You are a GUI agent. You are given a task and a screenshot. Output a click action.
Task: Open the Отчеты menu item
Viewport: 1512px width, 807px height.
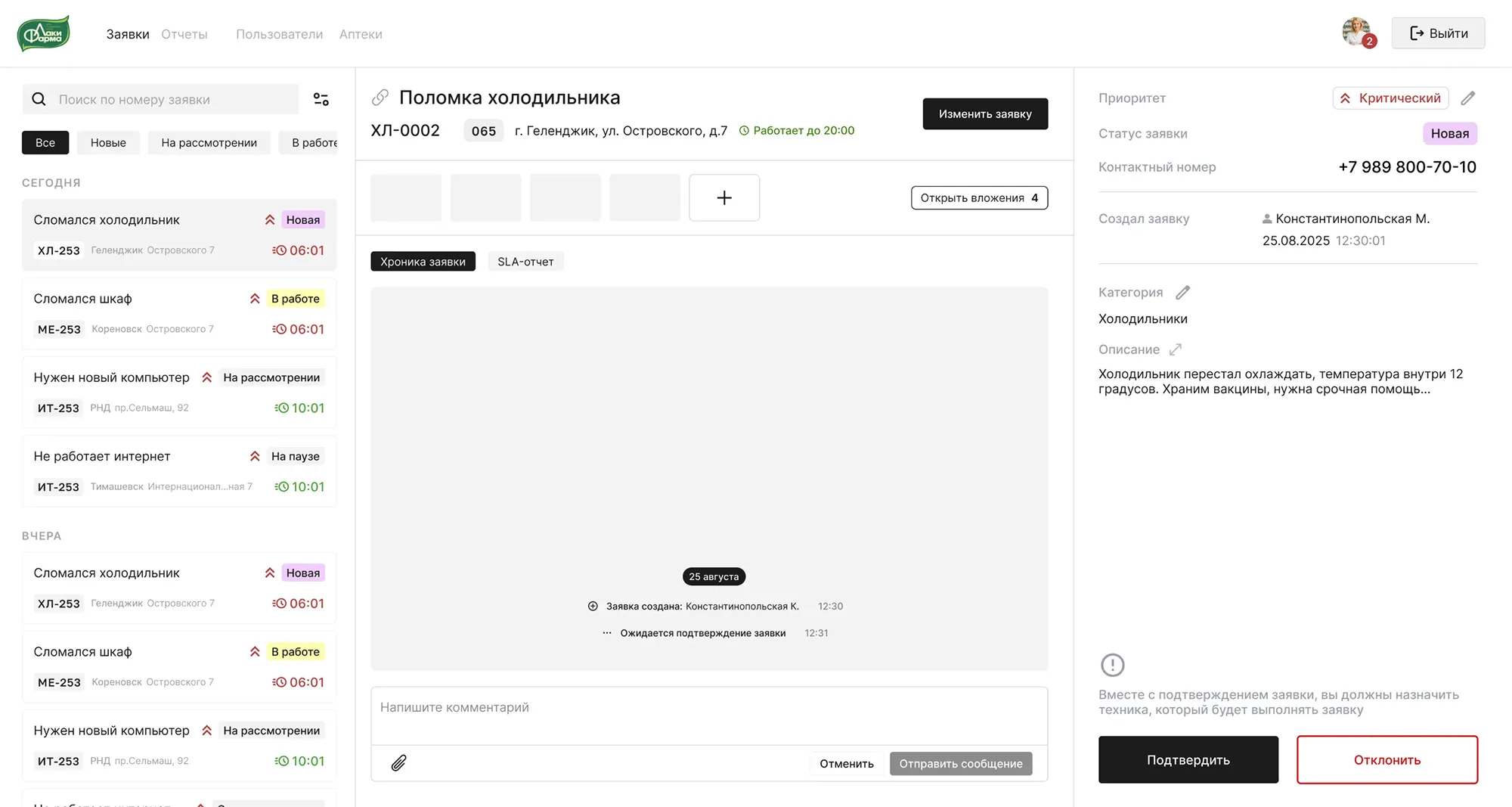184,34
